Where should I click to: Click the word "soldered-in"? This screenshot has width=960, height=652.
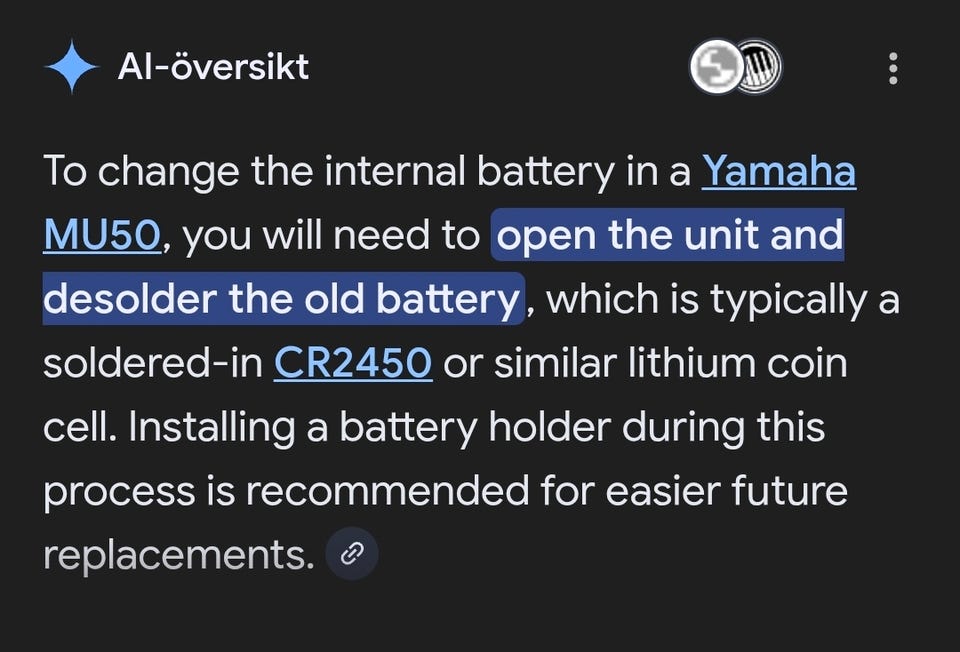[x=149, y=364]
